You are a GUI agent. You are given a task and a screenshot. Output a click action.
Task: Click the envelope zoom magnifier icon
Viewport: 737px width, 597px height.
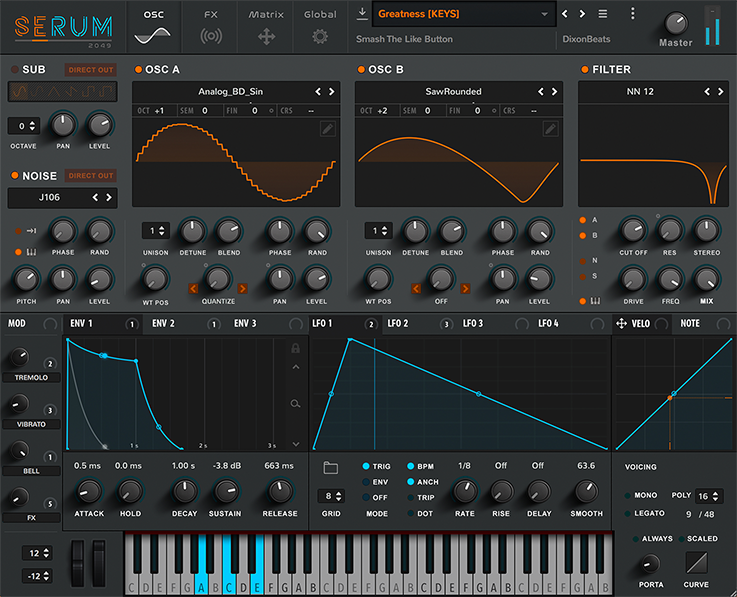(295, 403)
